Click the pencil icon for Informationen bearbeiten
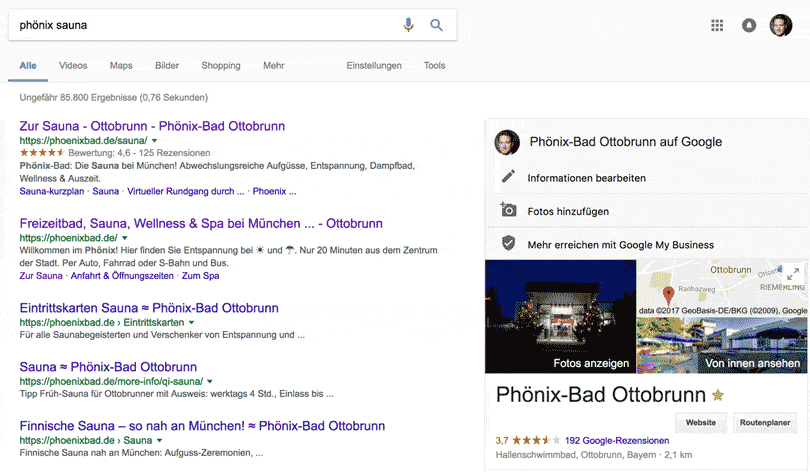This screenshot has height=472, width=810. 508,177
